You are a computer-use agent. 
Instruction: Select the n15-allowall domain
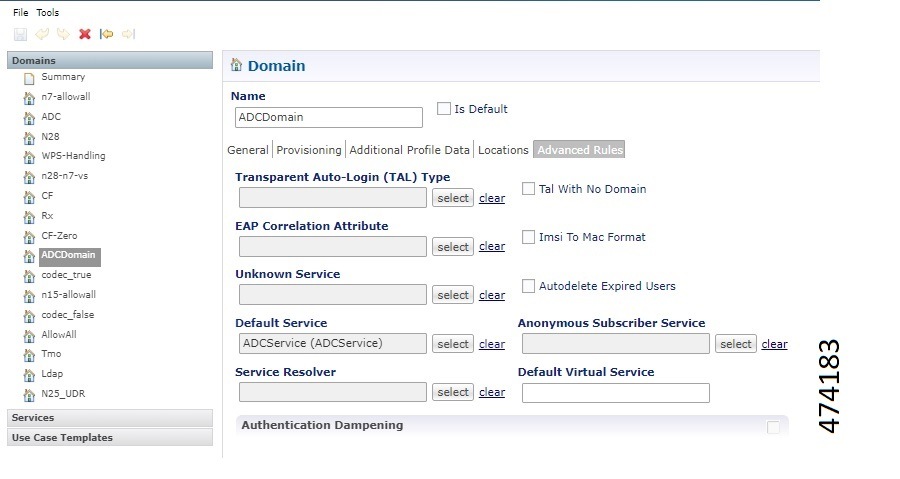[65, 295]
